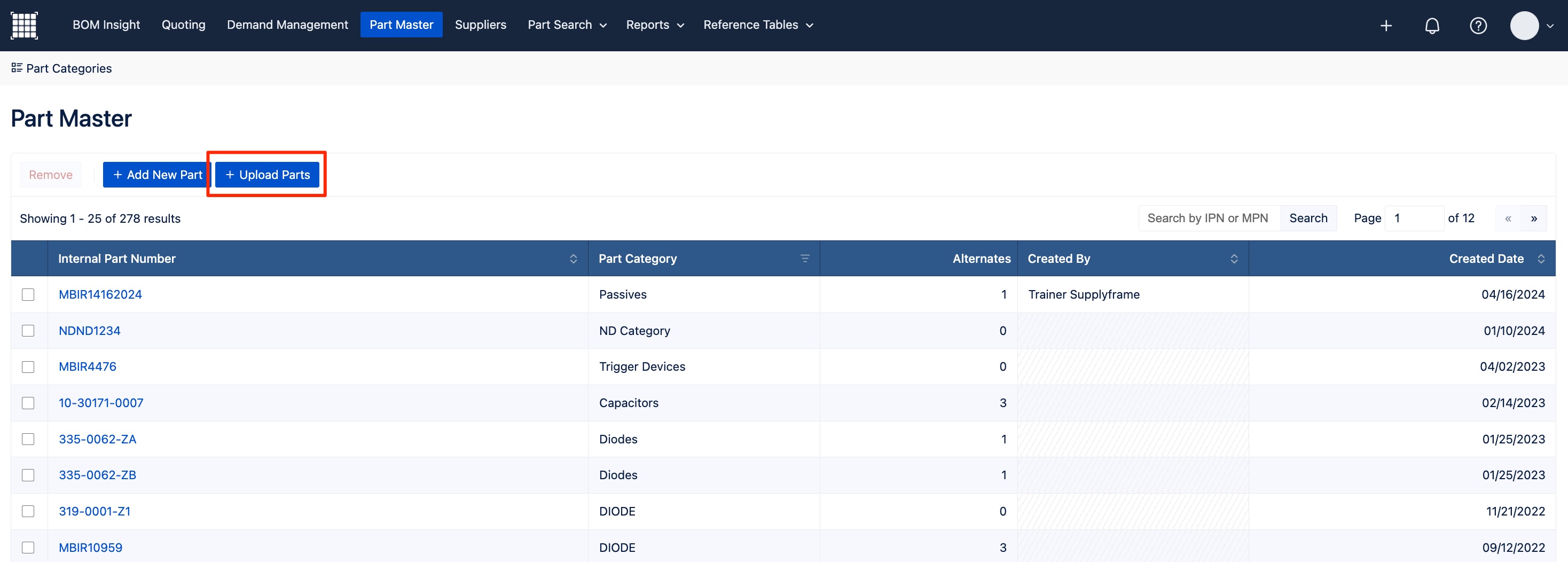
Task: Click the grid app logo icon
Action: point(25,25)
